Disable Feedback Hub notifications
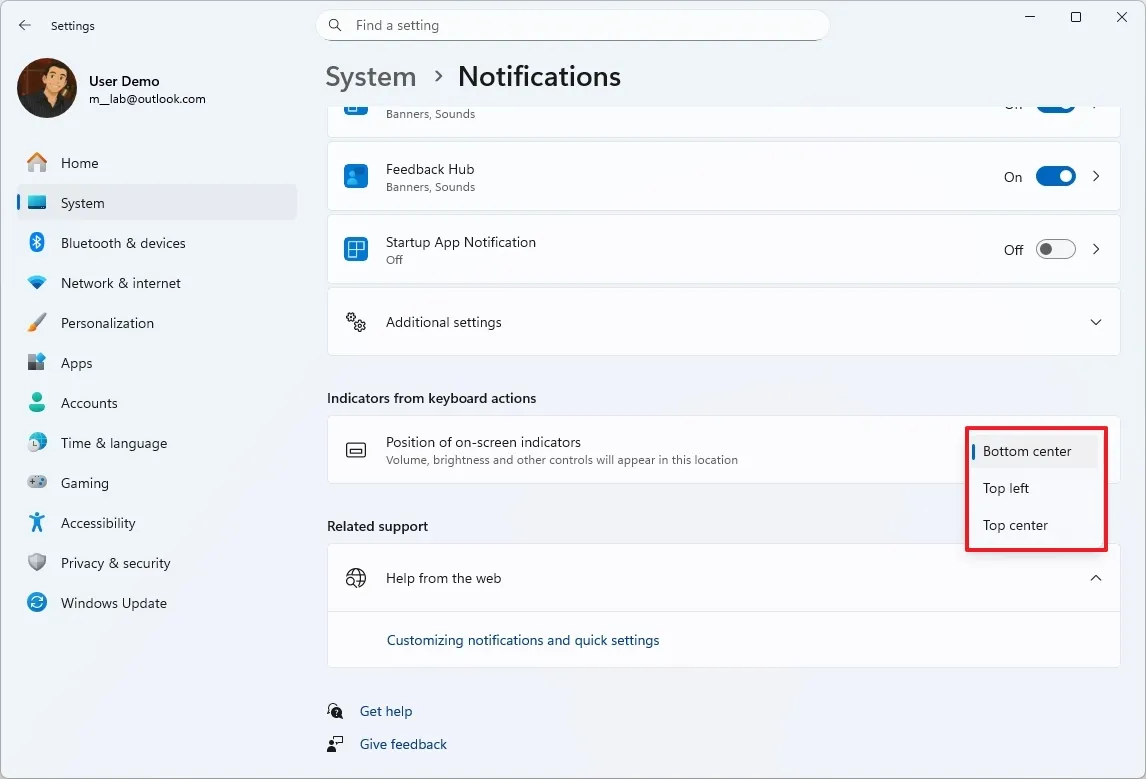1146x779 pixels. [1055, 176]
